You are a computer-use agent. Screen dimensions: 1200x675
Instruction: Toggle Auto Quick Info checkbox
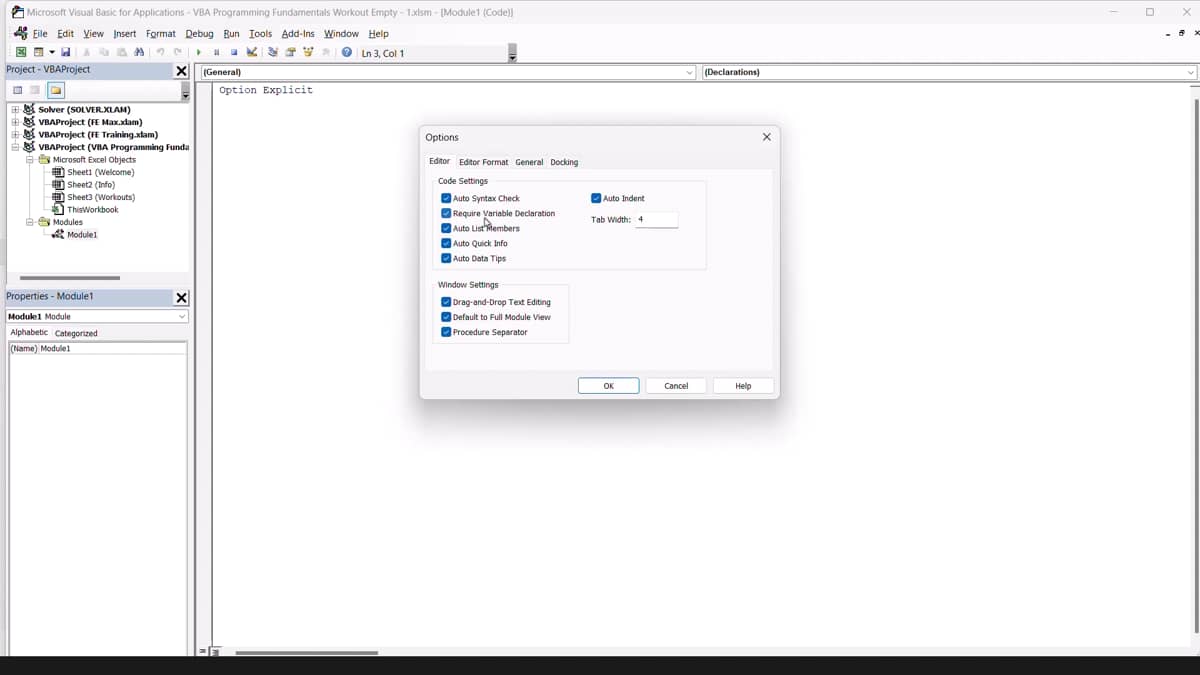[446, 243]
